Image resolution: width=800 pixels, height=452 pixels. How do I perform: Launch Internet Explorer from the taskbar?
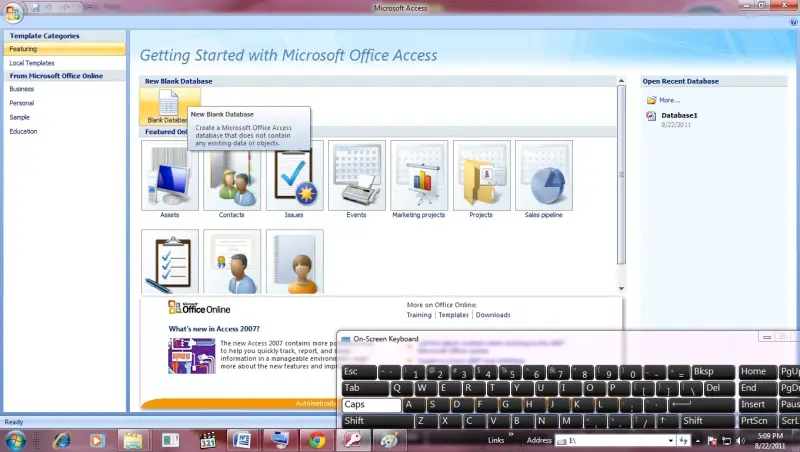pos(62,440)
